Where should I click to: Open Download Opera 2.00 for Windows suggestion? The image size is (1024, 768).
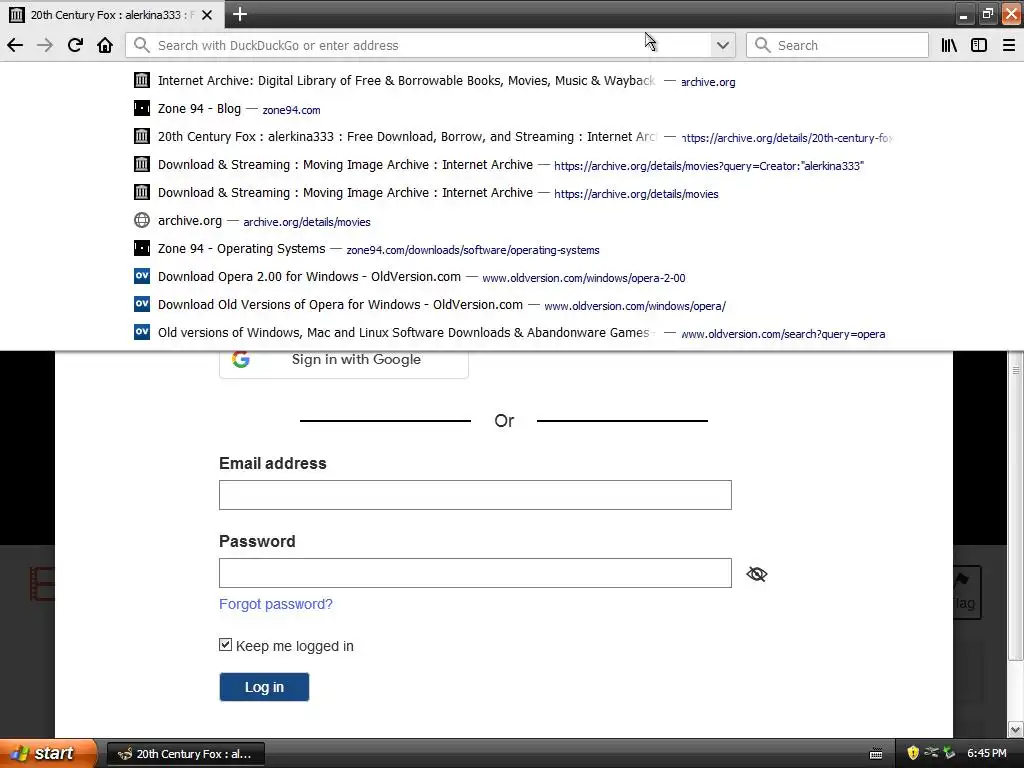512,277
